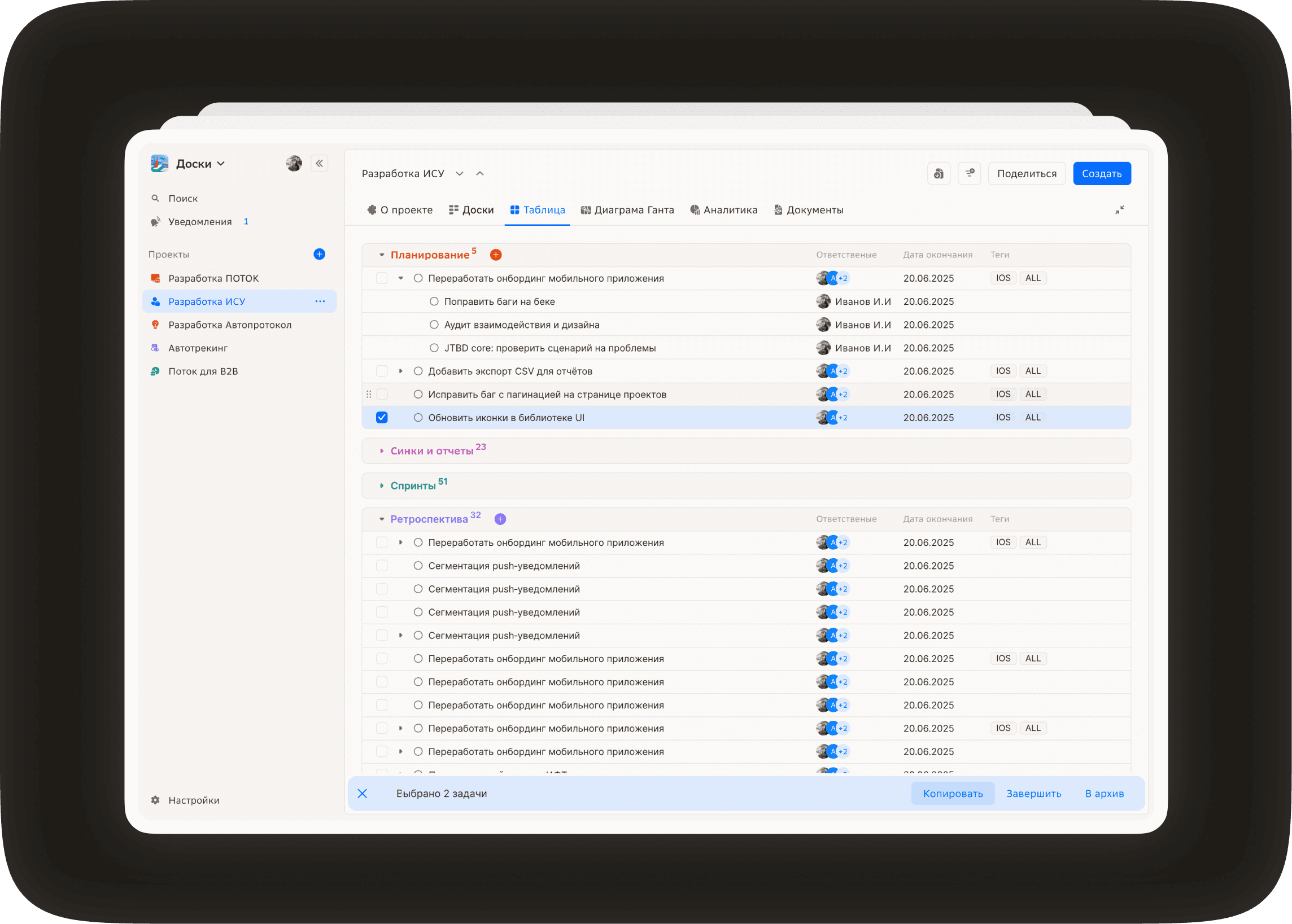The width and height of the screenshot is (1292, 924).
Task: Open the Диаграма Ганта view icon
Action: [586, 209]
